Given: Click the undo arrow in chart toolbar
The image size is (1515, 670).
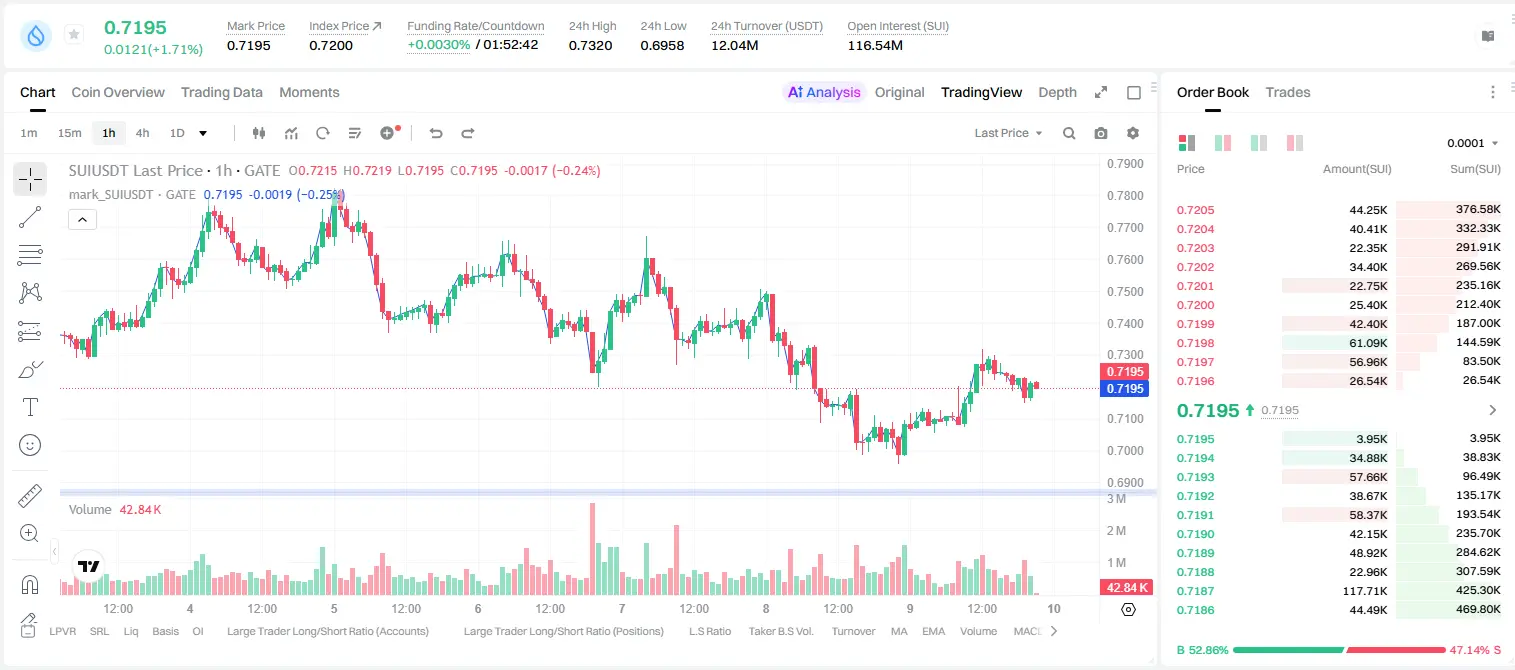Looking at the screenshot, I should point(435,133).
